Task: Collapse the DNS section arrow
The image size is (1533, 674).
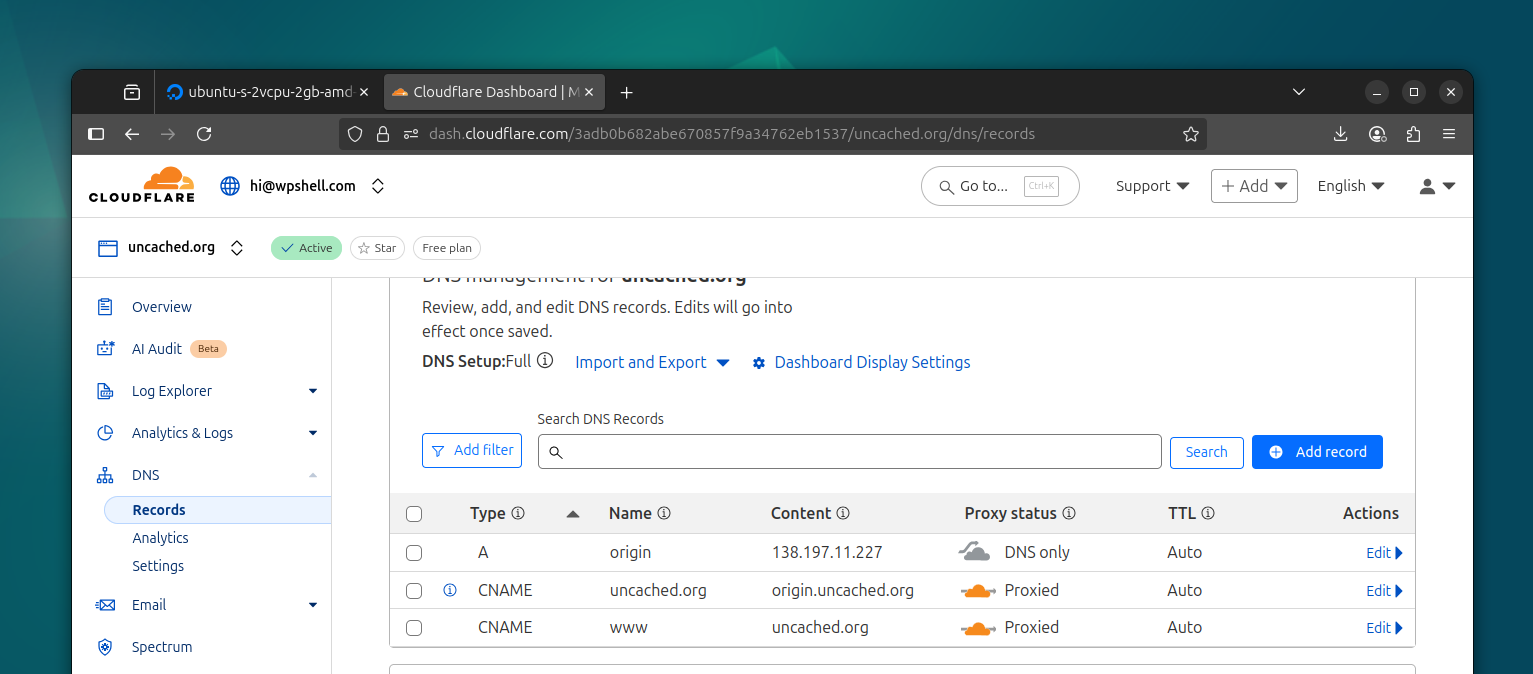Action: (x=313, y=475)
